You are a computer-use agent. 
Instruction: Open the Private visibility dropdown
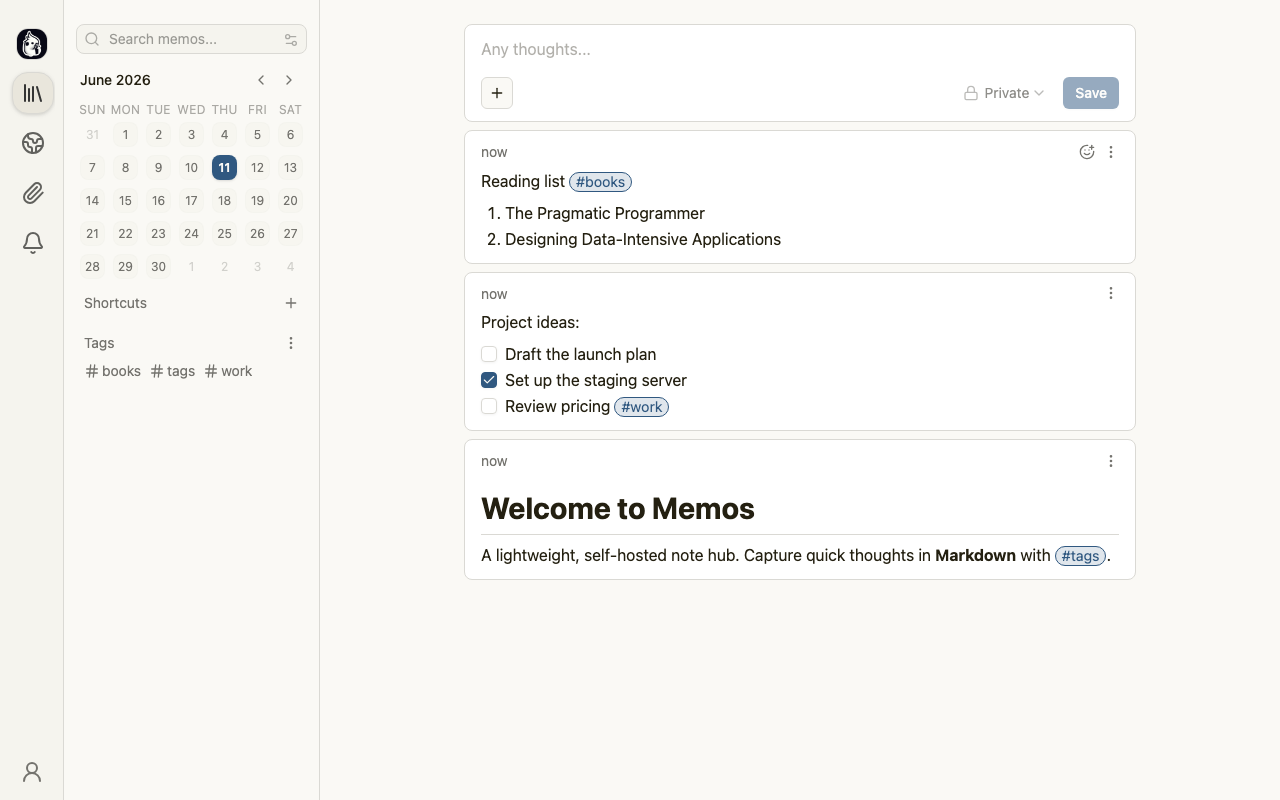coord(1004,93)
